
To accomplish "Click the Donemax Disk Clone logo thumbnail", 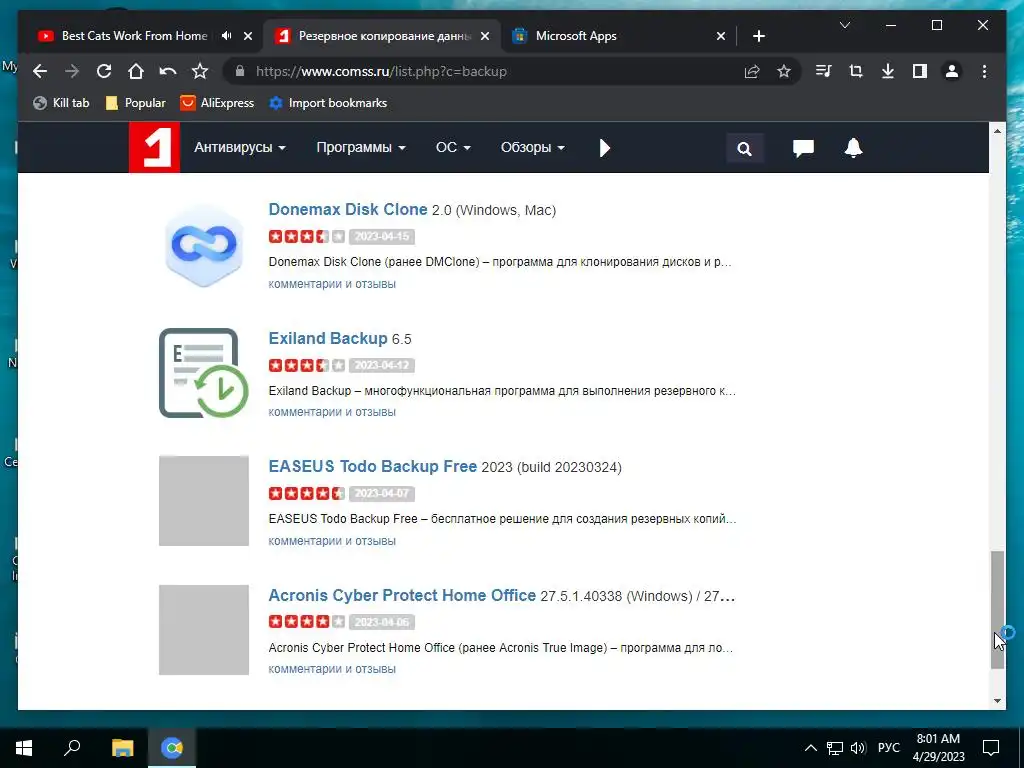I will (204, 244).
